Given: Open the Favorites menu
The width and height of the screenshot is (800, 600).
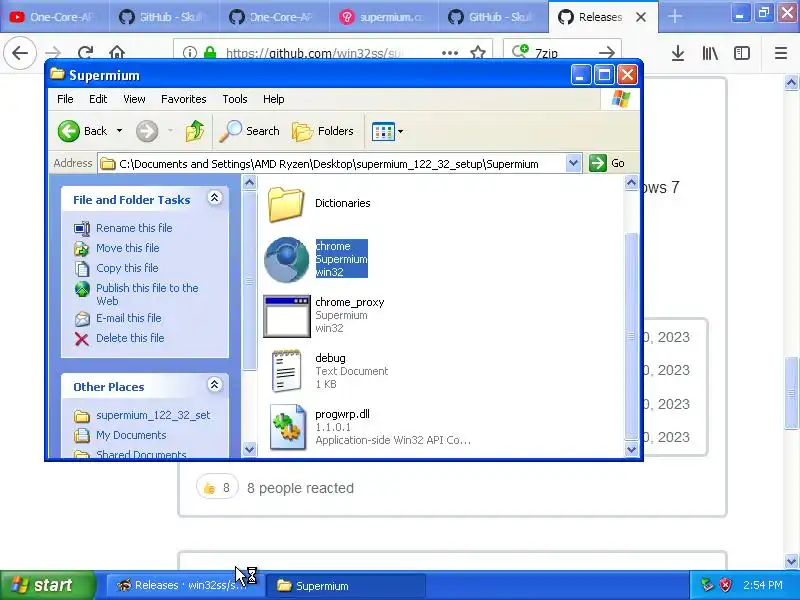Looking at the screenshot, I should point(184,99).
